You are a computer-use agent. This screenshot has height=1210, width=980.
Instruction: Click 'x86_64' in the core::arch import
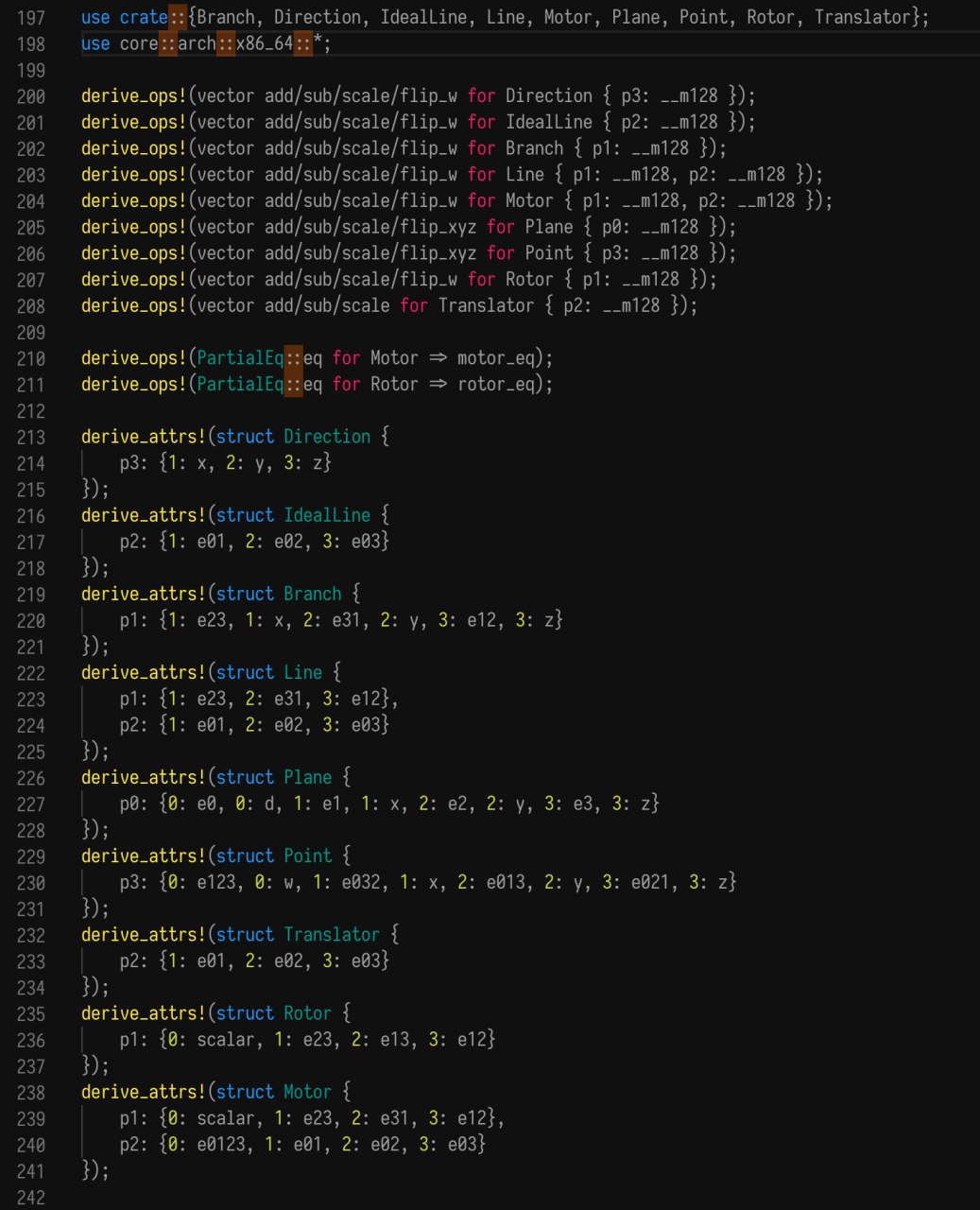tap(265, 43)
